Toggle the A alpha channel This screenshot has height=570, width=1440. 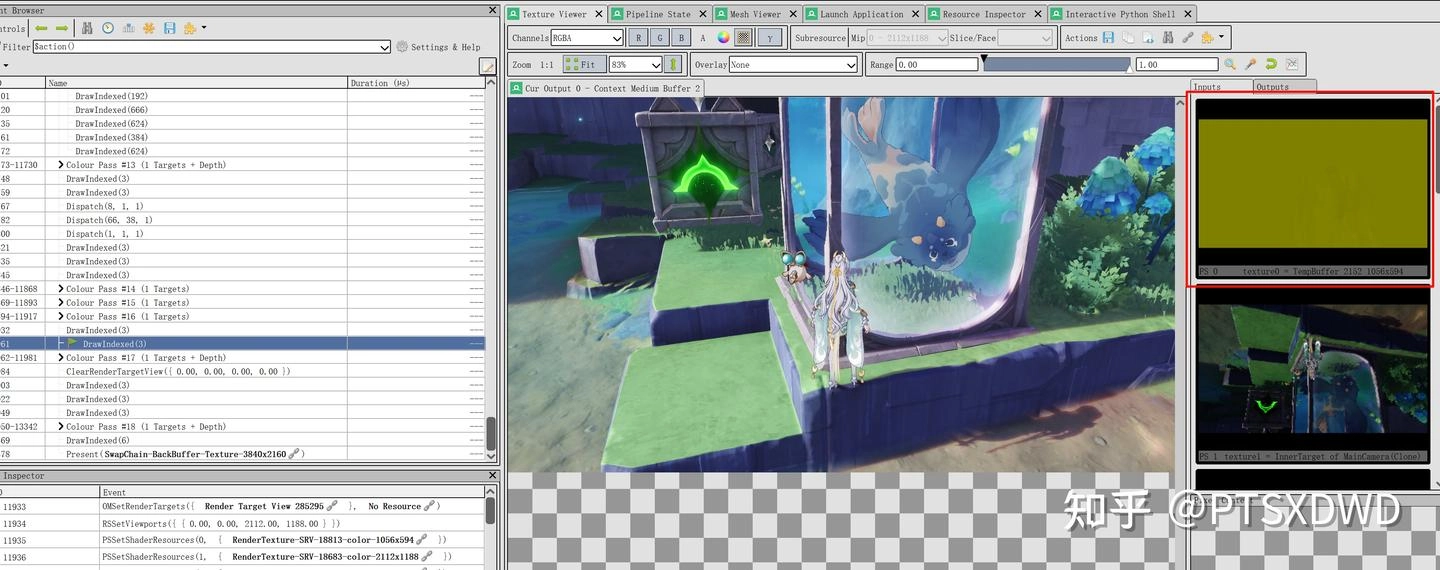pos(702,37)
